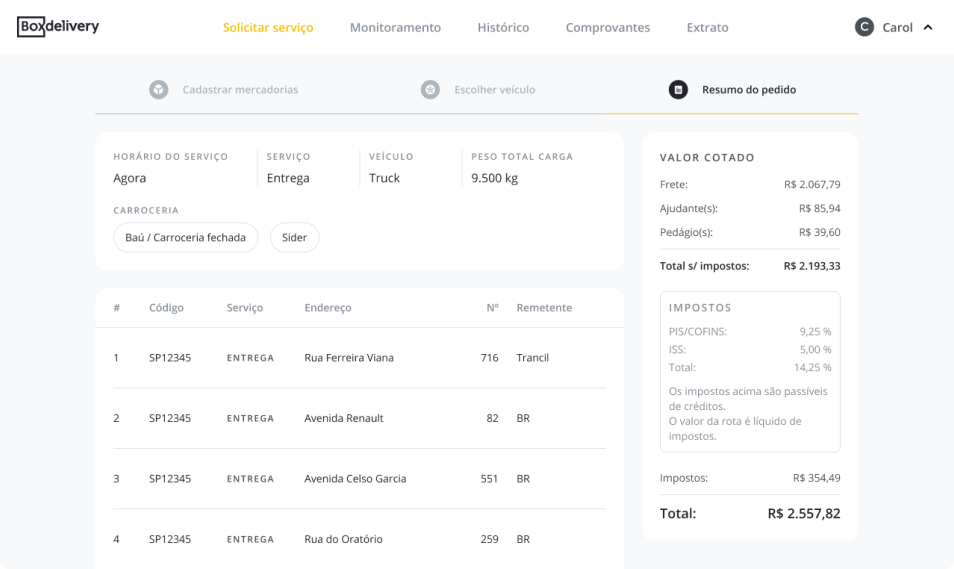
Task: Click the Boxdelivery logo
Action: (58, 27)
